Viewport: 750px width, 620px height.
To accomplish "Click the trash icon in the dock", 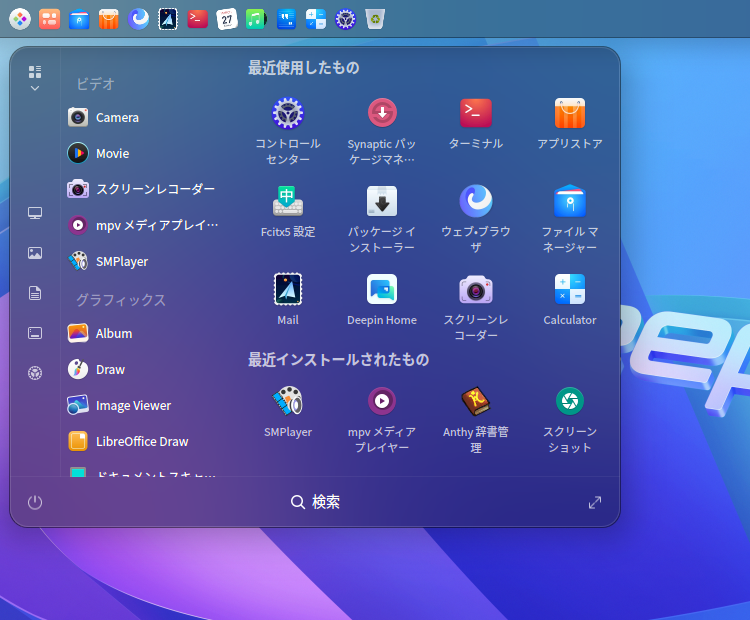I will pos(374,18).
